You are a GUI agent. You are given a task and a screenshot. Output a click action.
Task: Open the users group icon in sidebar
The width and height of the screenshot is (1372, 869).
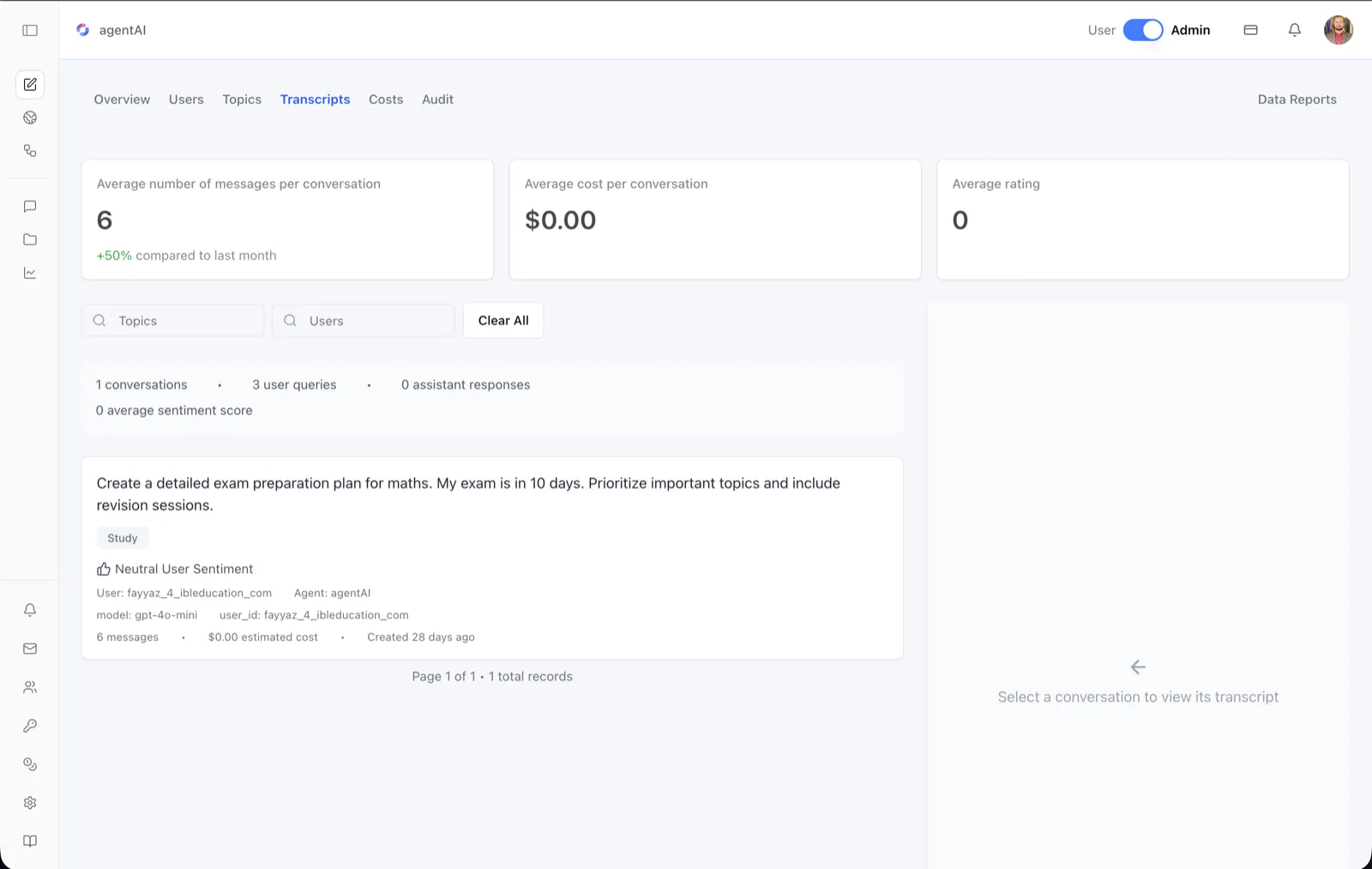30,687
